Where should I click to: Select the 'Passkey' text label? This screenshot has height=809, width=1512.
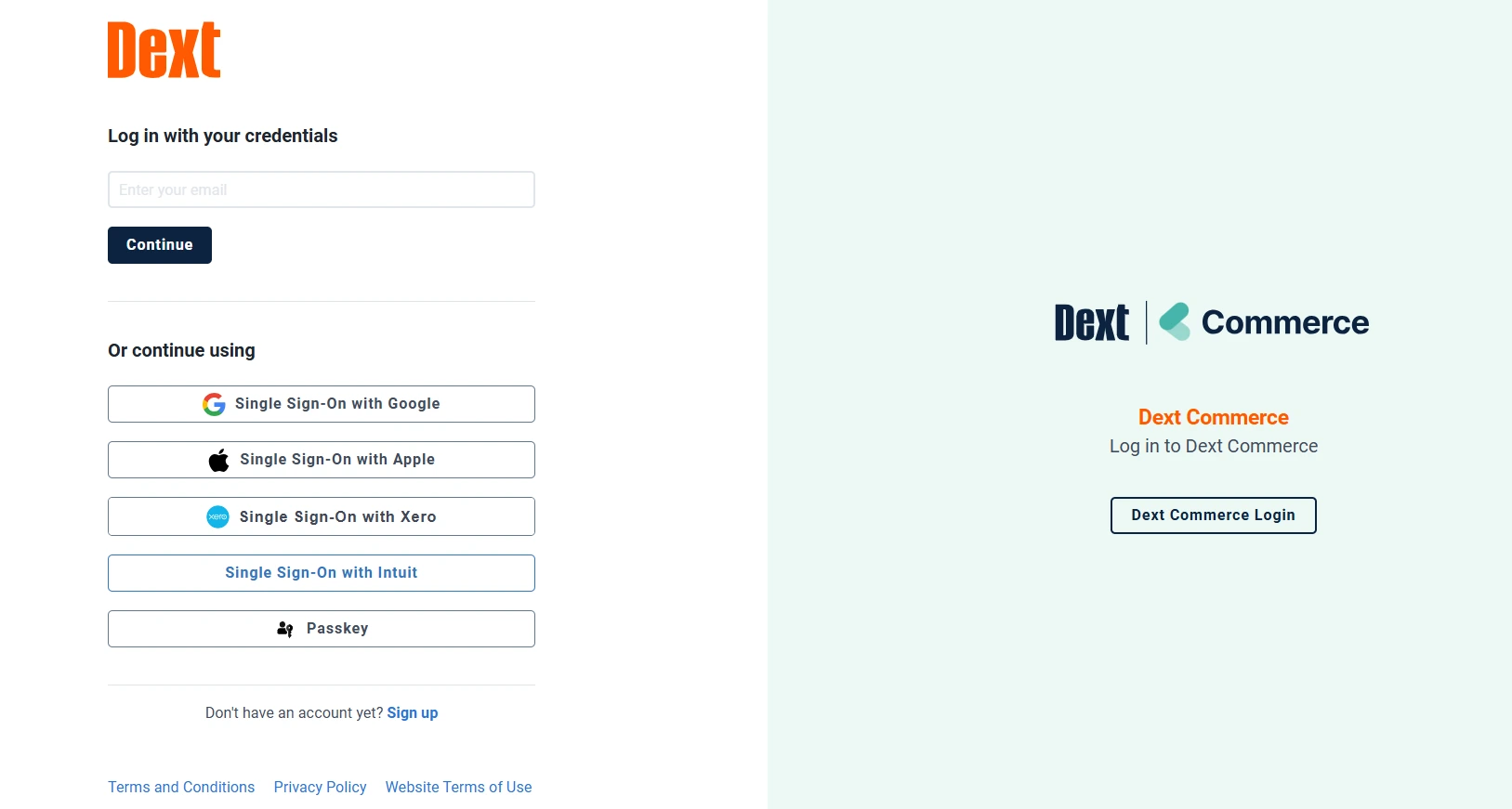click(x=337, y=629)
